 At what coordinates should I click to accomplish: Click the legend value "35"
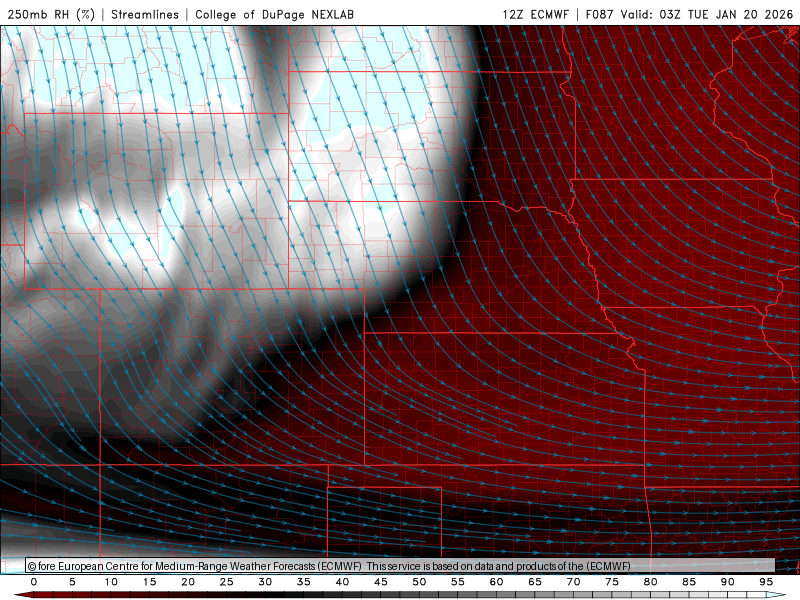304,582
